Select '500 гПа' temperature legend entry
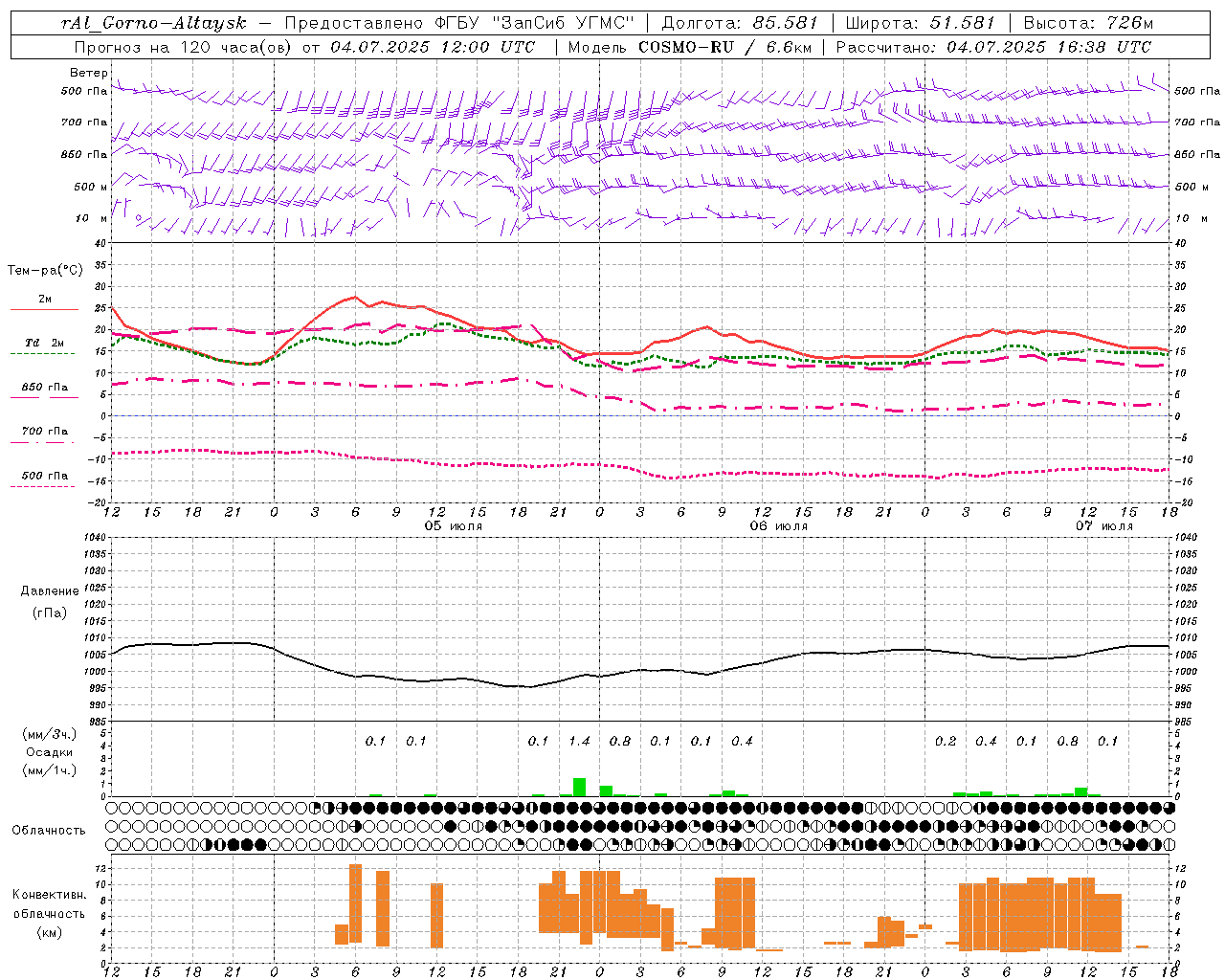The width and height of the screenshot is (1225, 980). (x=44, y=476)
